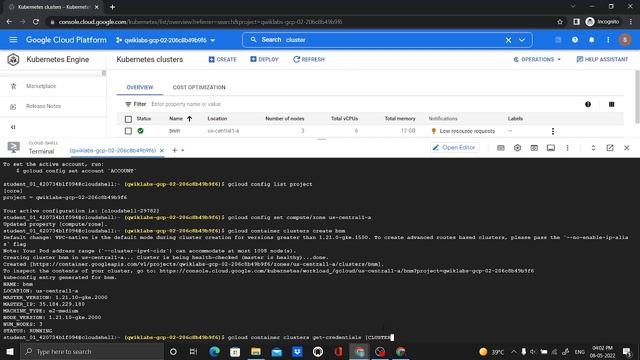
Task: Open cluster bnm link
Action: (174, 131)
